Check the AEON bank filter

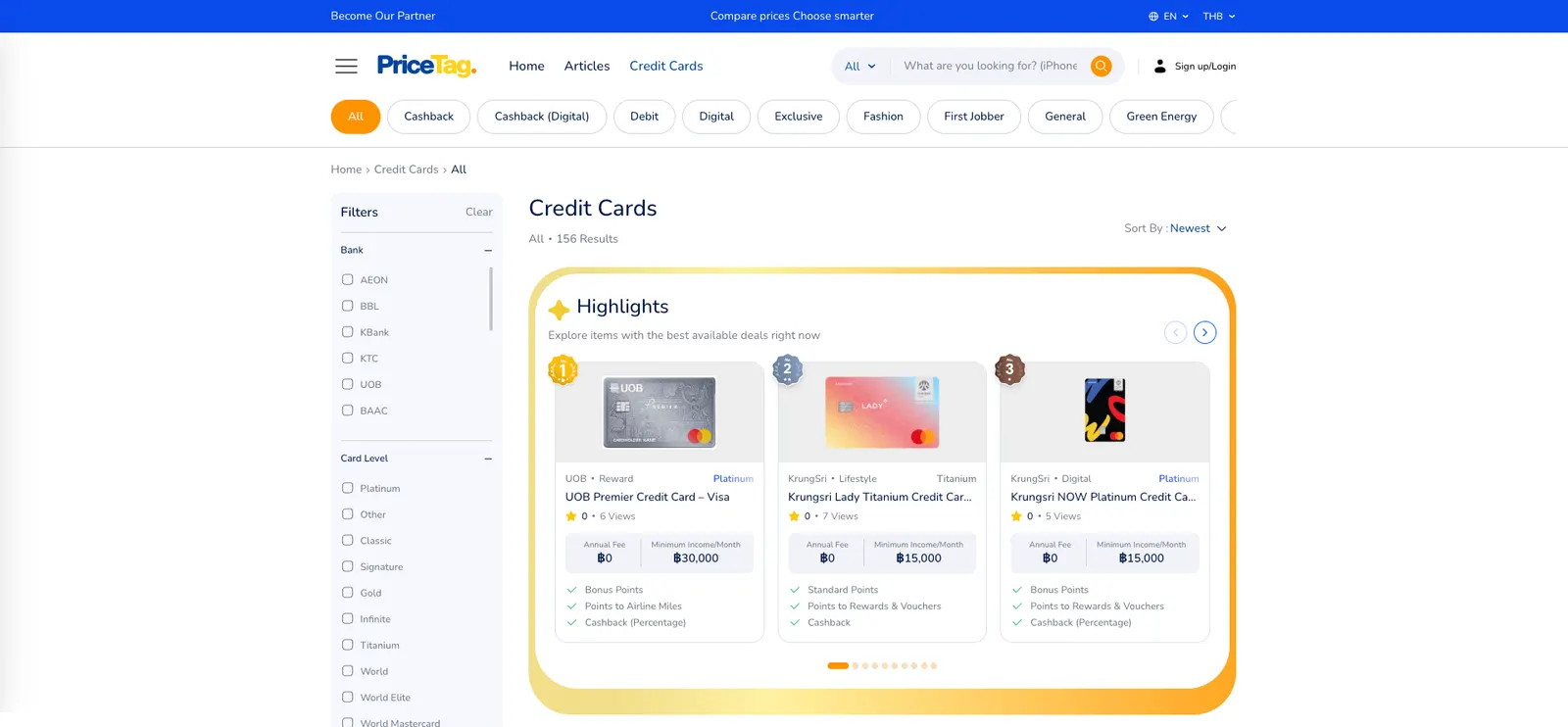coord(347,279)
